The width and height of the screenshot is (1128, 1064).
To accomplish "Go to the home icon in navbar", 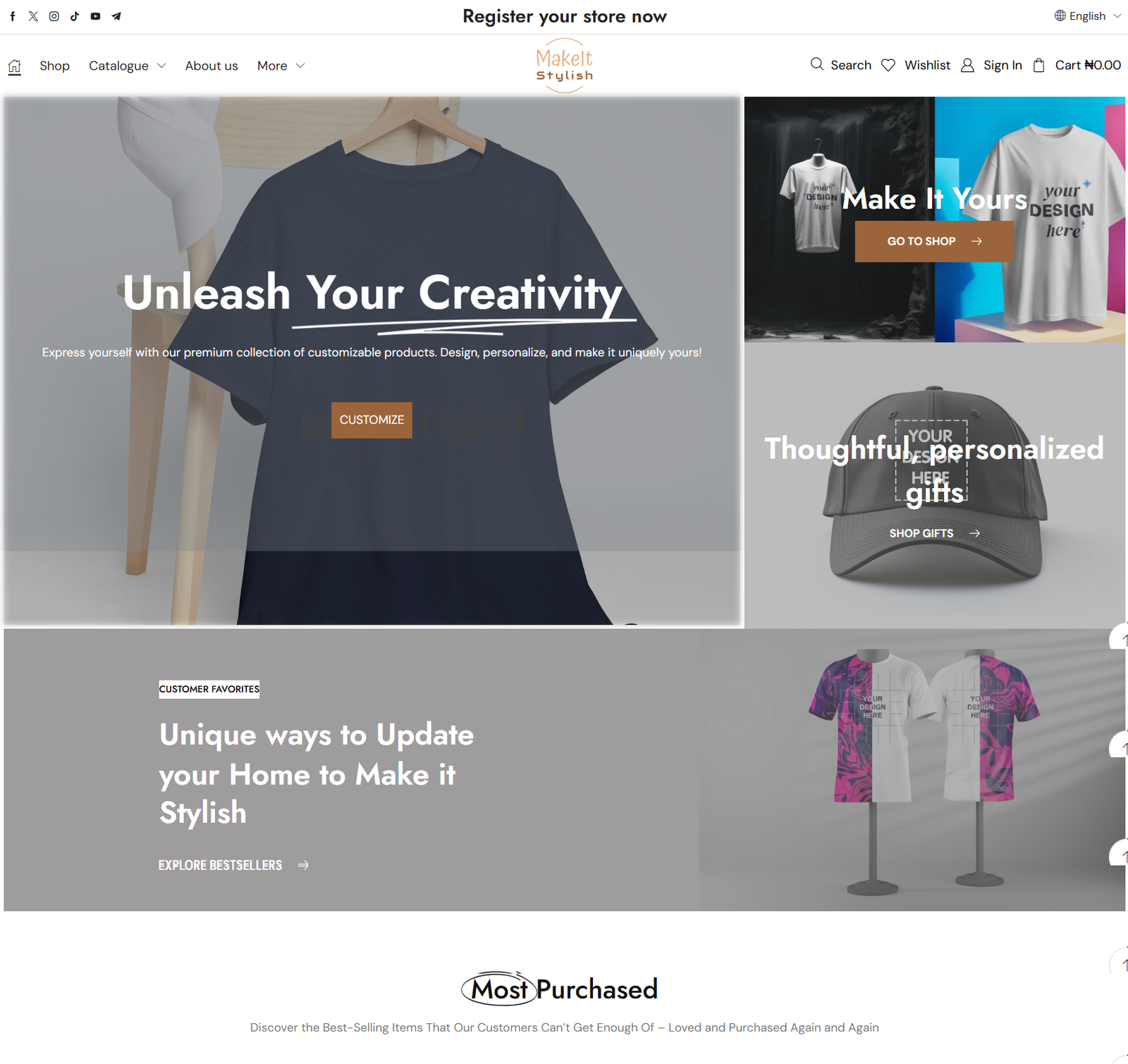I will (x=14, y=66).
